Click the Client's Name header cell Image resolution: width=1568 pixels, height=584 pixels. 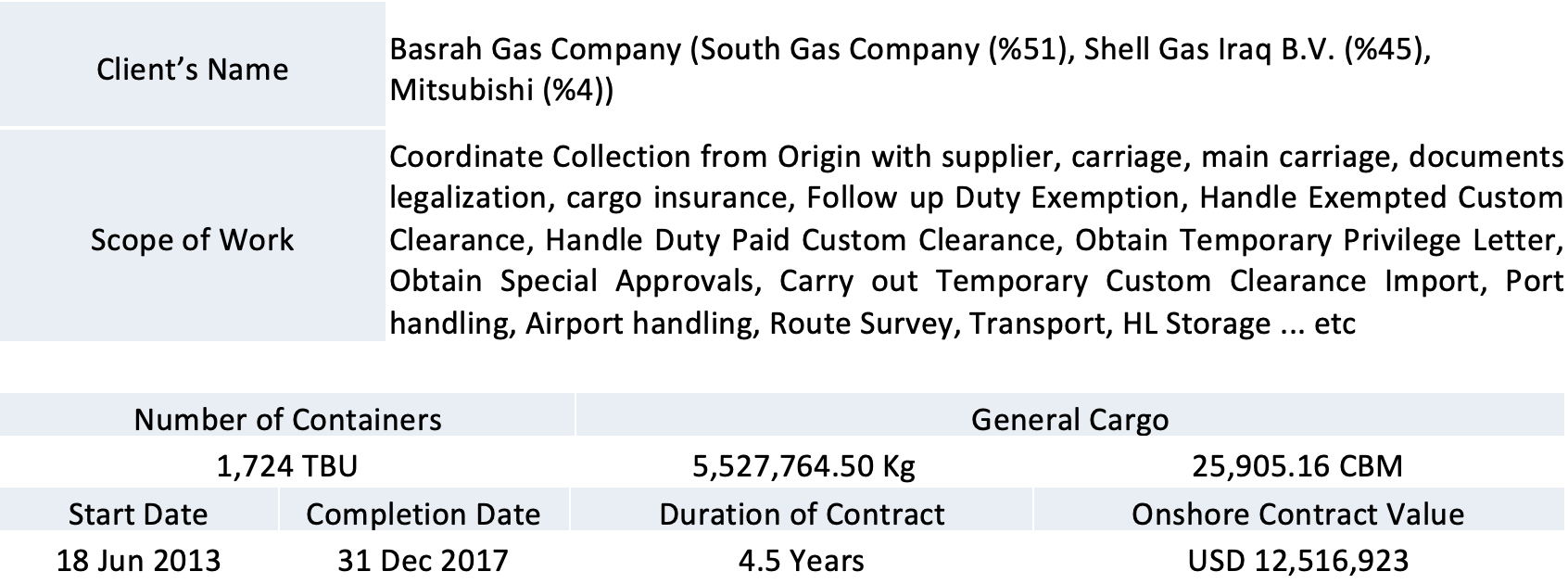point(193,64)
